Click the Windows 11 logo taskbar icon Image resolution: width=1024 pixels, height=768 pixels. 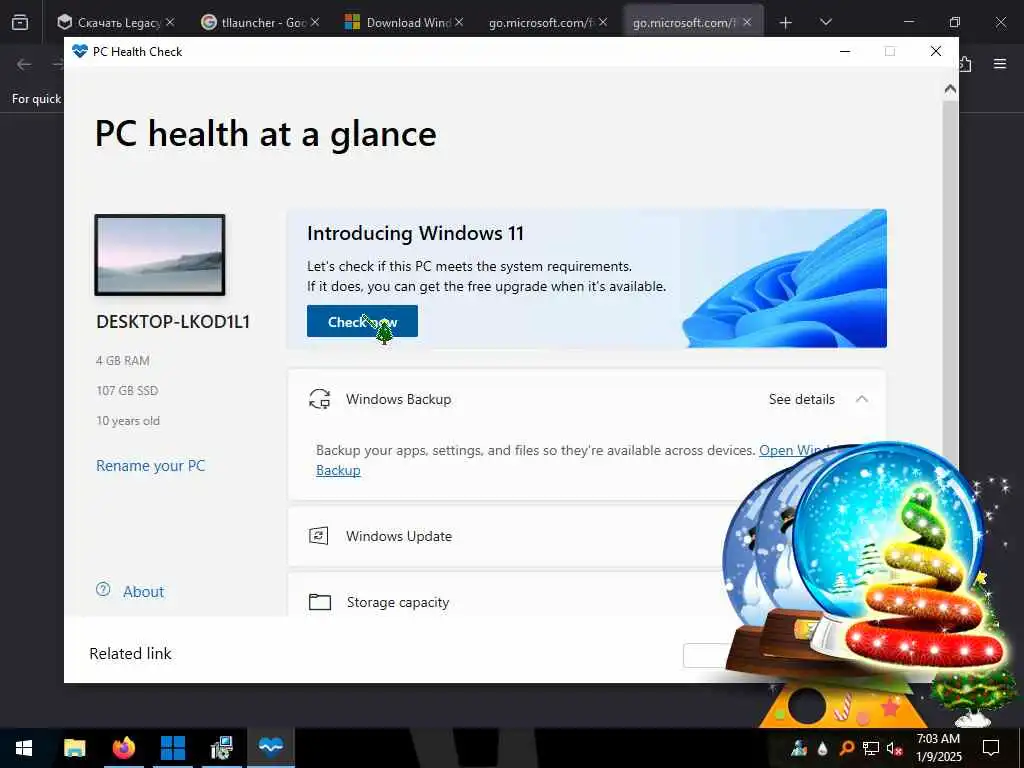point(172,748)
